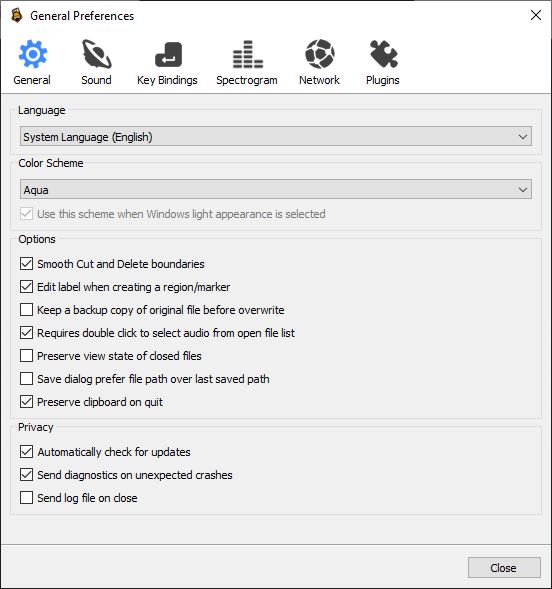The width and height of the screenshot is (552, 589).
Task: Select the Plugins puzzle piece icon
Action: pos(383,54)
